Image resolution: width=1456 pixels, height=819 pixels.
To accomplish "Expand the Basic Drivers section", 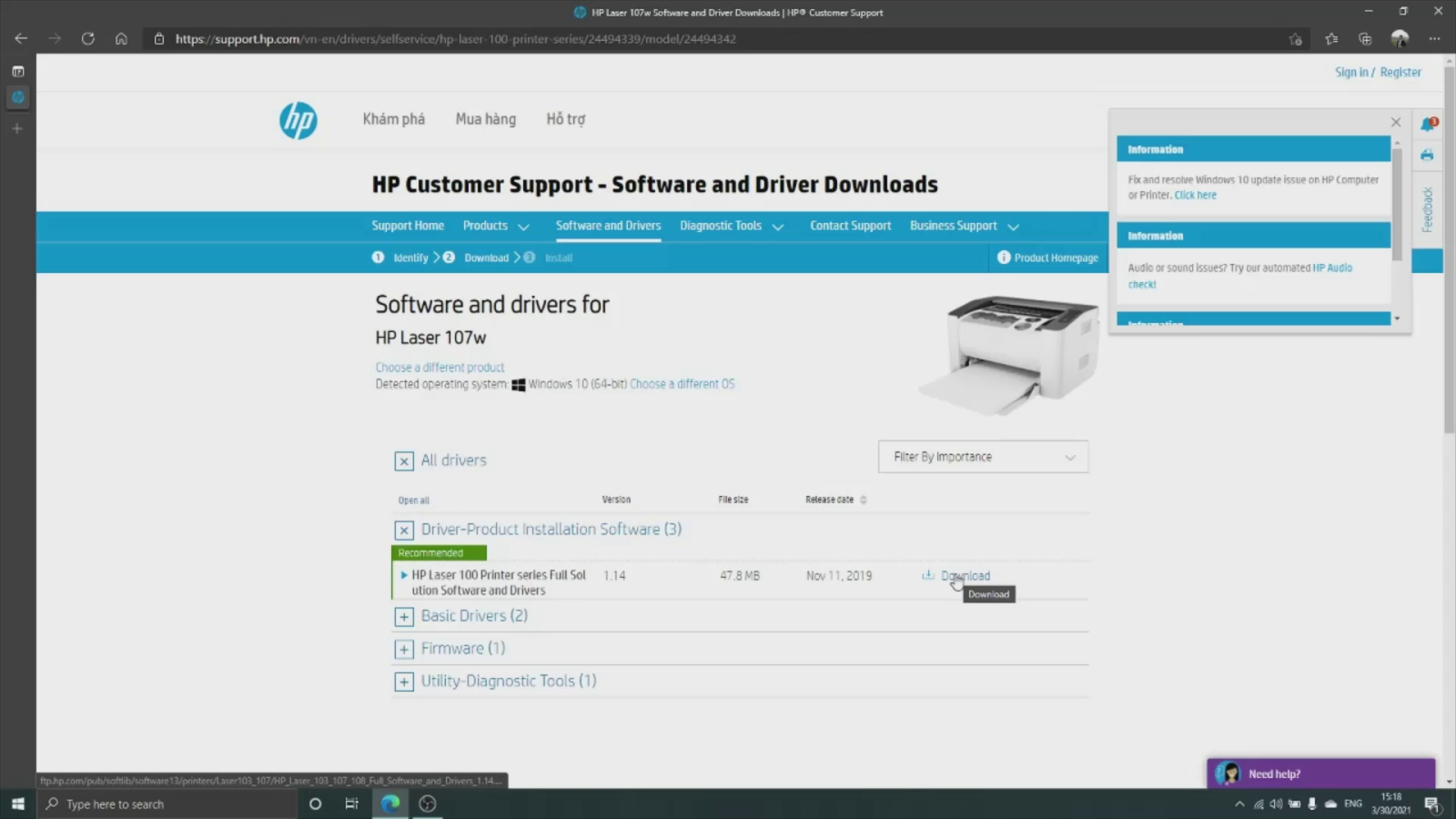I will pyautogui.click(x=404, y=617).
